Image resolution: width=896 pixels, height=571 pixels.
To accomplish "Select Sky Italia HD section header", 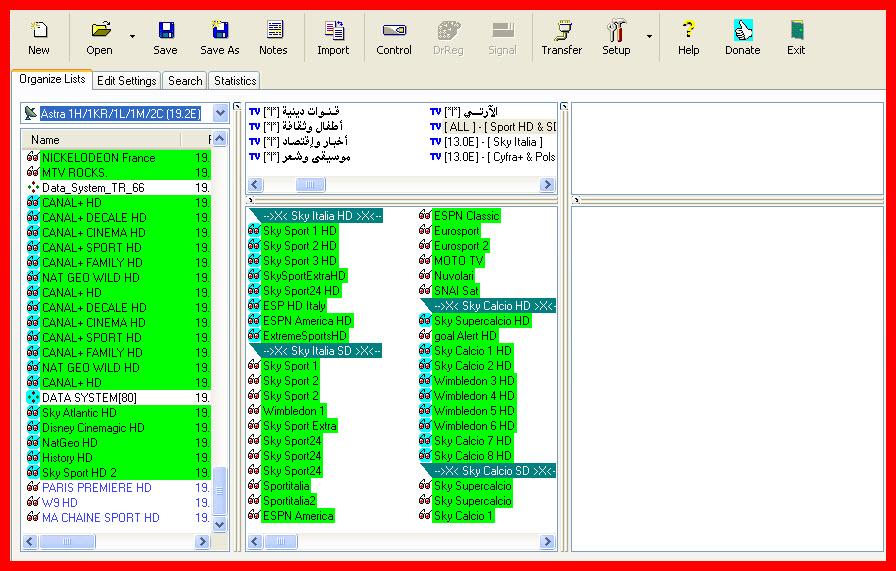I will click(316, 216).
